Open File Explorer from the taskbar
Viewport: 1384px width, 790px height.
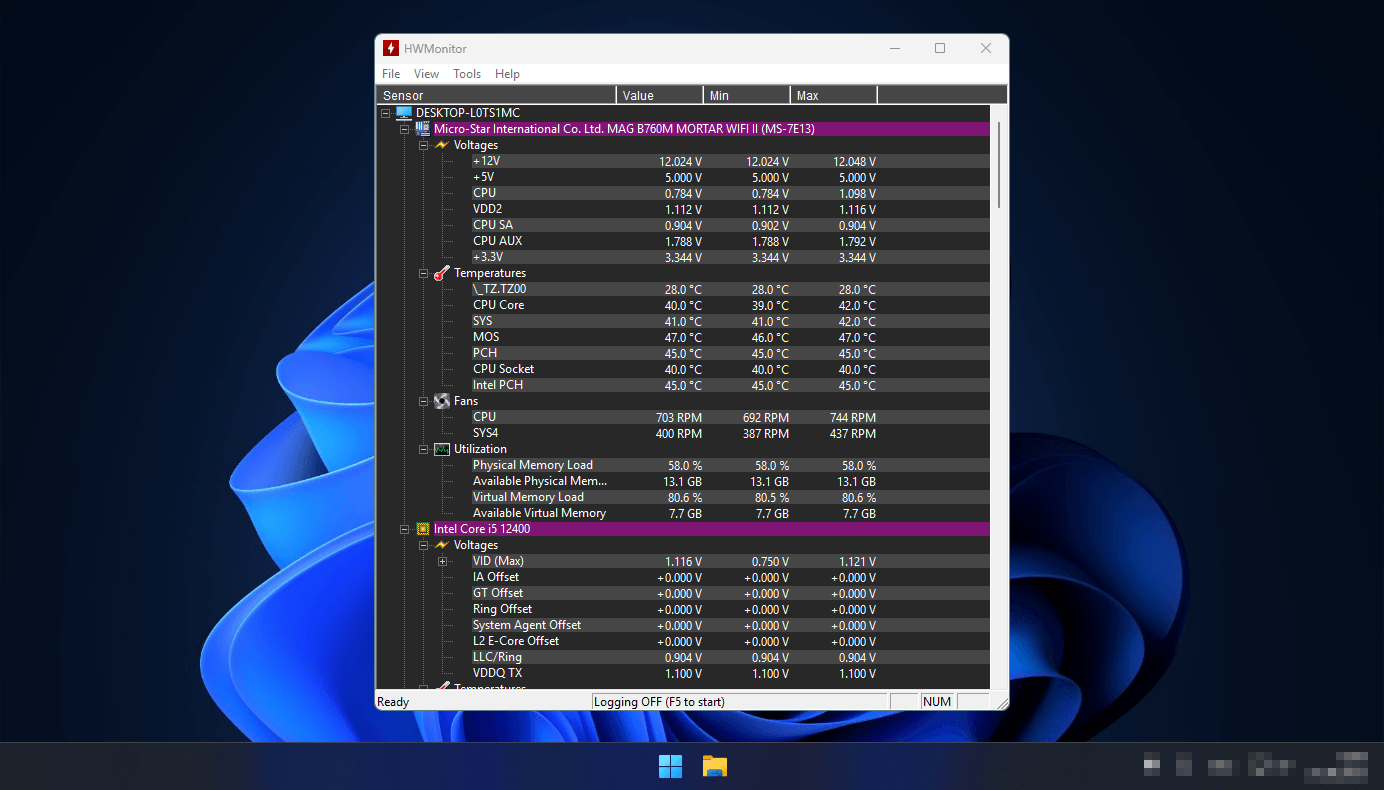[714, 767]
